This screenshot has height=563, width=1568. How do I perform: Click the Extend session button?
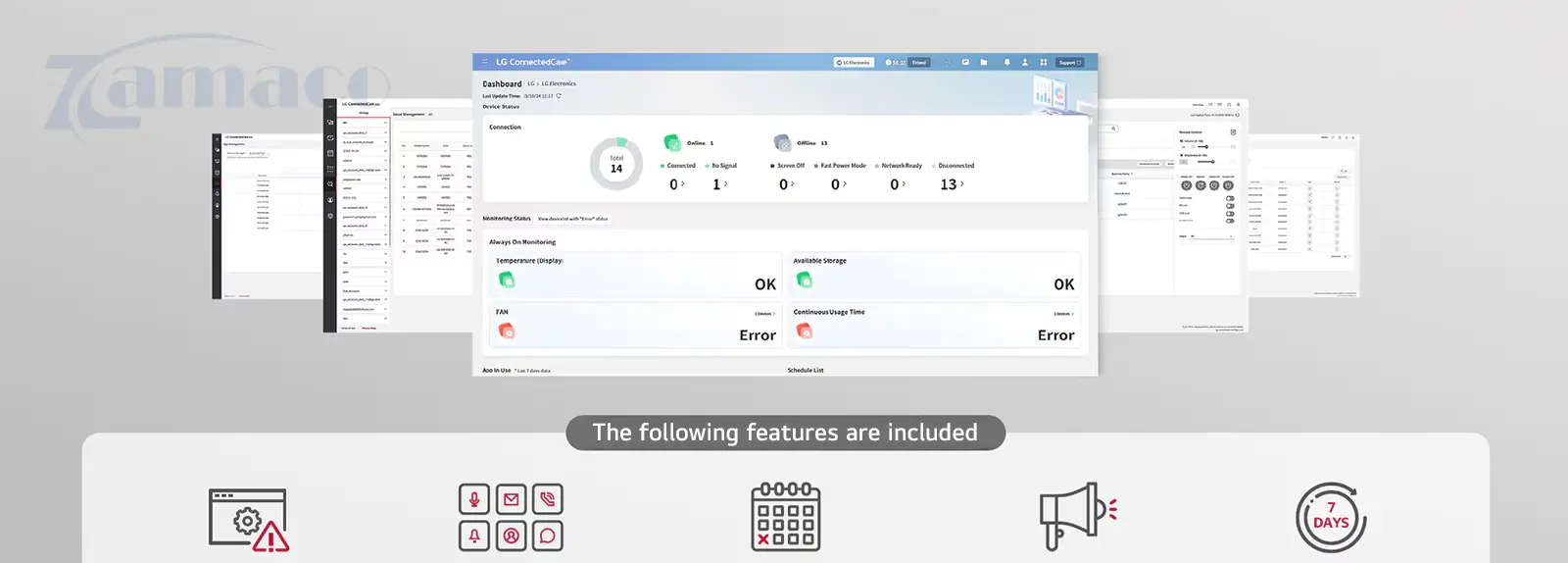(x=919, y=62)
